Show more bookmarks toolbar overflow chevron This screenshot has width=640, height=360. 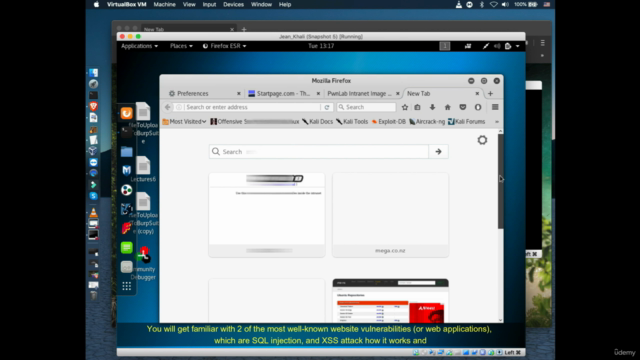coord(497,122)
